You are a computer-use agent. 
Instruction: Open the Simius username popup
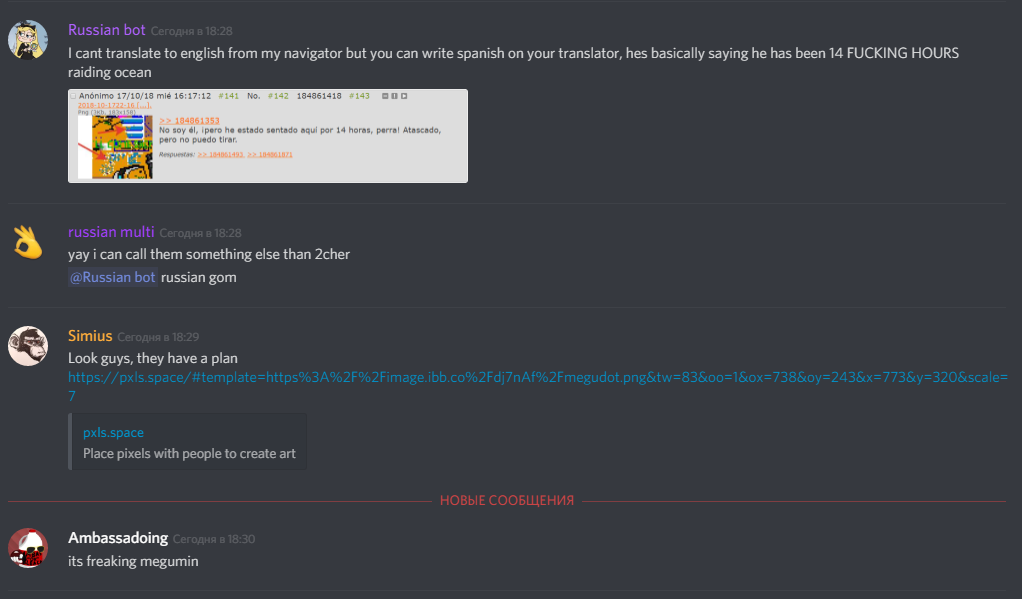90,336
